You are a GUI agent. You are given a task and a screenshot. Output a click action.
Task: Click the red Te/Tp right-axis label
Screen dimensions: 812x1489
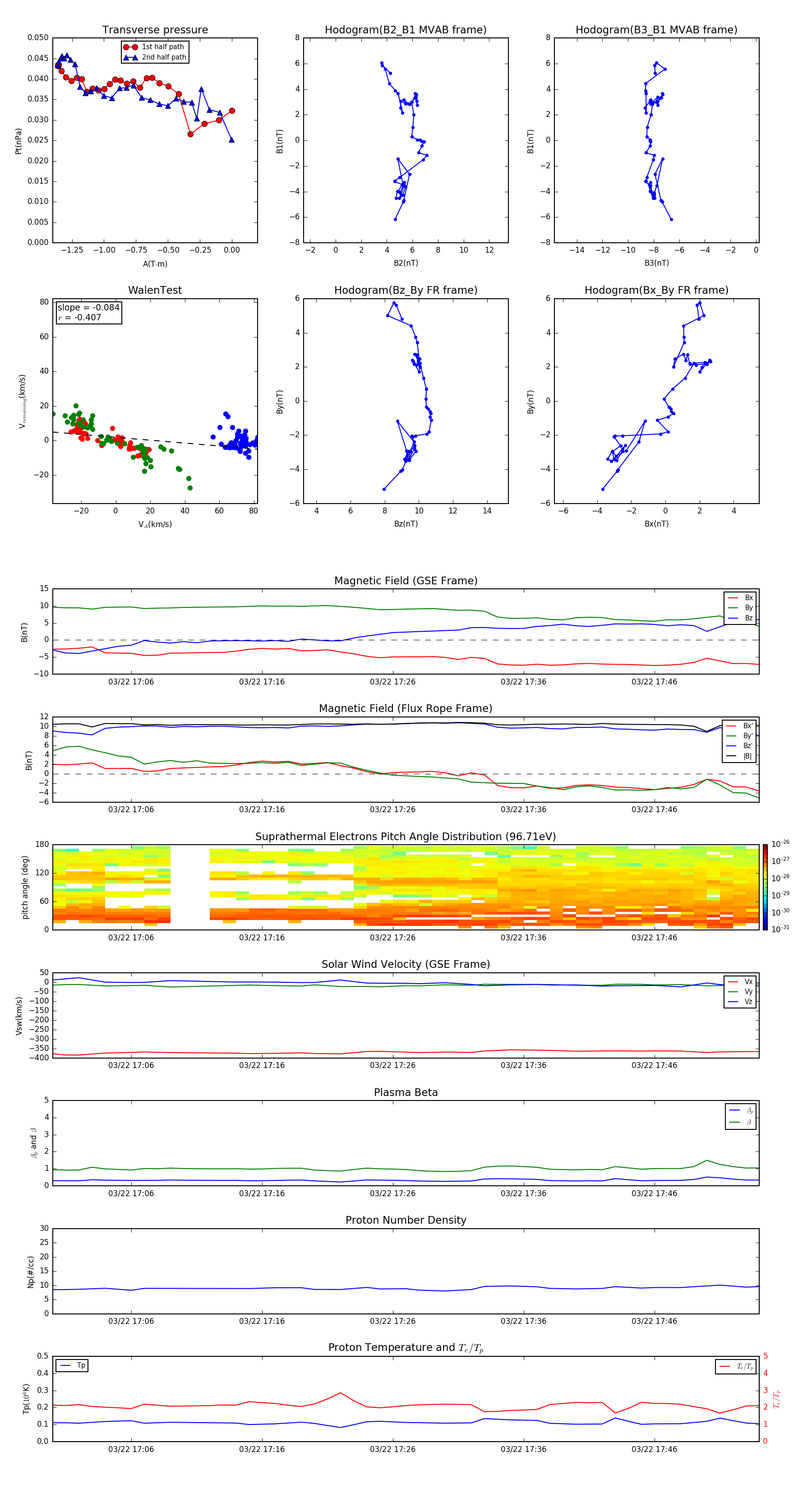point(777,1399)
